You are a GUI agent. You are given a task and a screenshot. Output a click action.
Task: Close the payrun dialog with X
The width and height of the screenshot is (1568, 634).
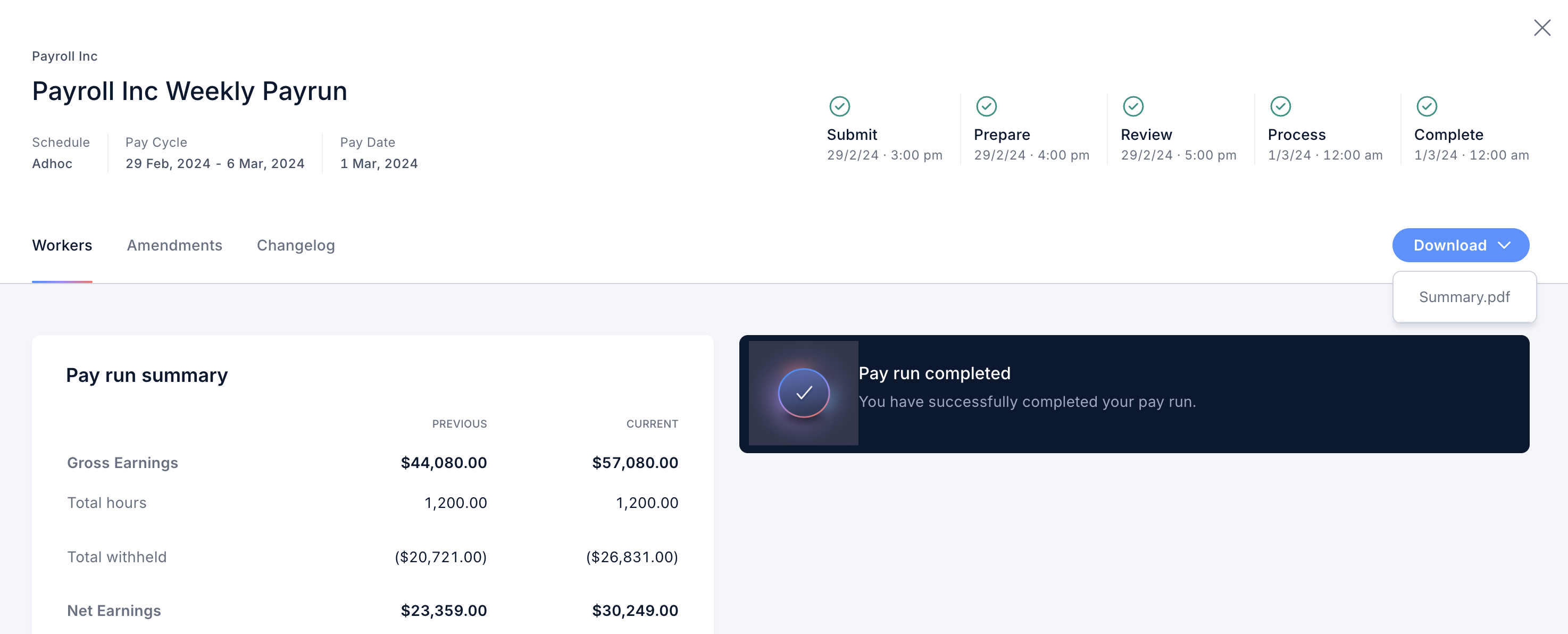1542,27
